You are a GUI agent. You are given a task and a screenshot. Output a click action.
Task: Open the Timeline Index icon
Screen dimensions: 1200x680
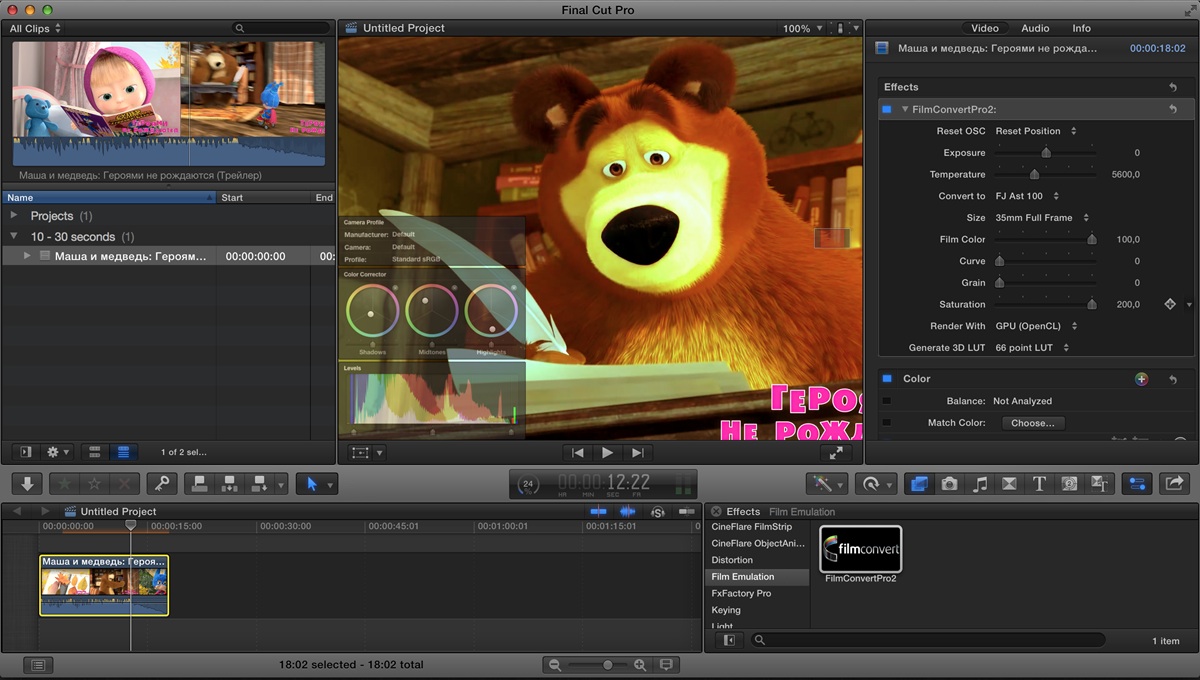click(37, 664)
